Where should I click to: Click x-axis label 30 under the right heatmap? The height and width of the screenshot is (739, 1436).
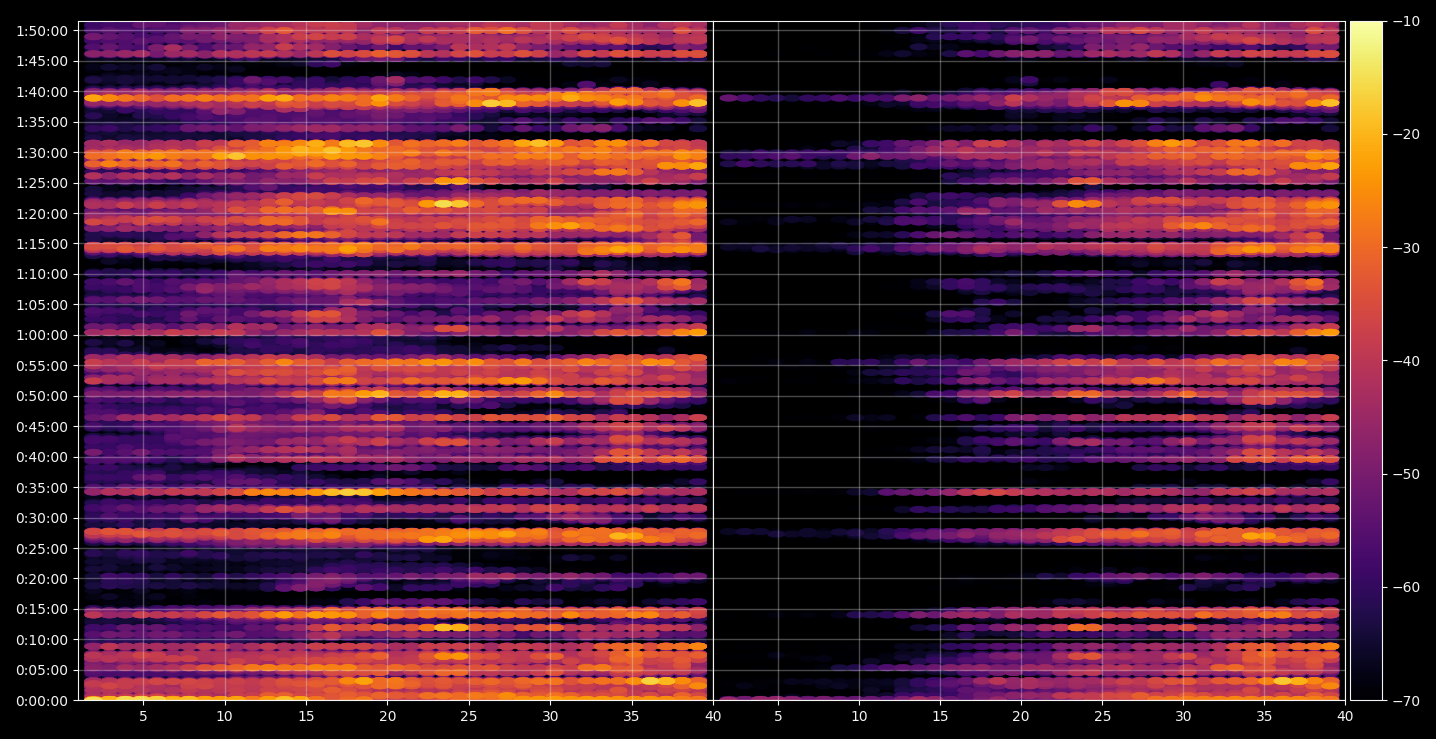(x=1183, y=716)
